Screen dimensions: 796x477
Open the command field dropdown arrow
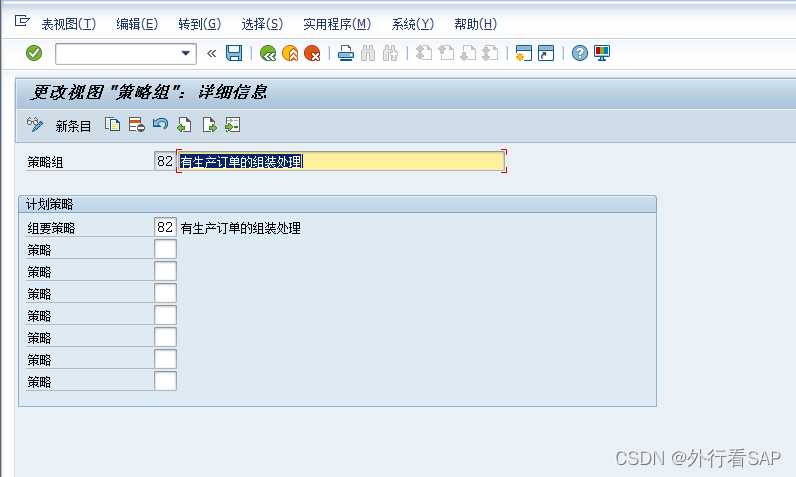(x=186, y=53)
